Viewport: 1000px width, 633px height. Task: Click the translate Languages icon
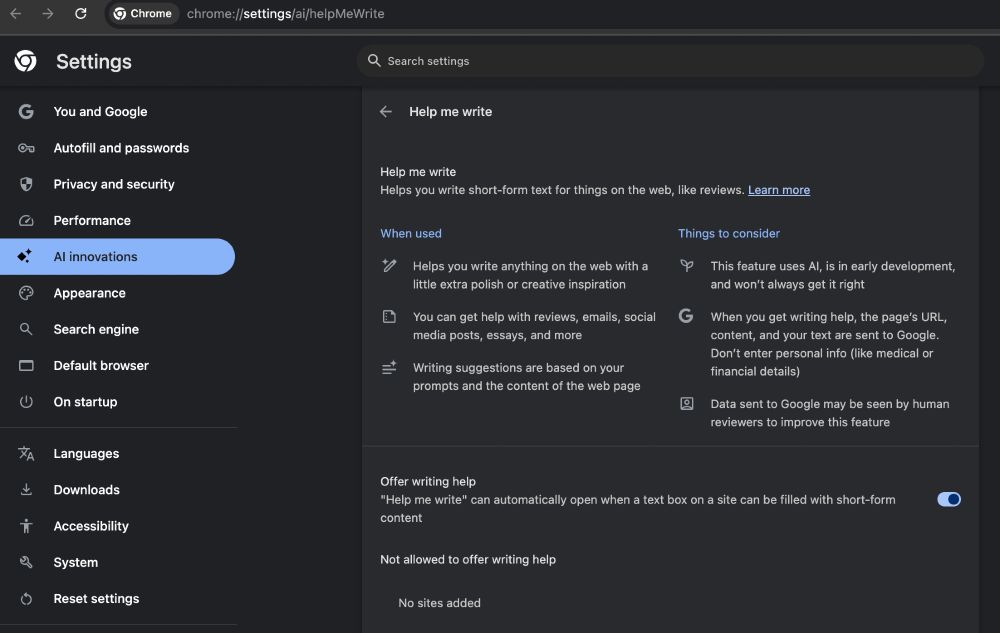[x=26, y=454]
